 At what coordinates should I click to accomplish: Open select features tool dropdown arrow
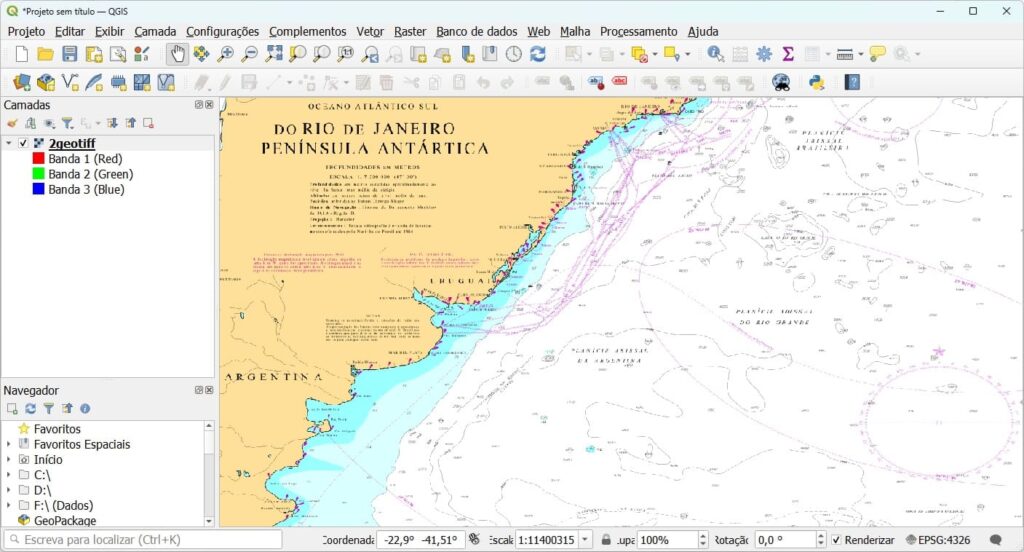[x=590, y=54]
